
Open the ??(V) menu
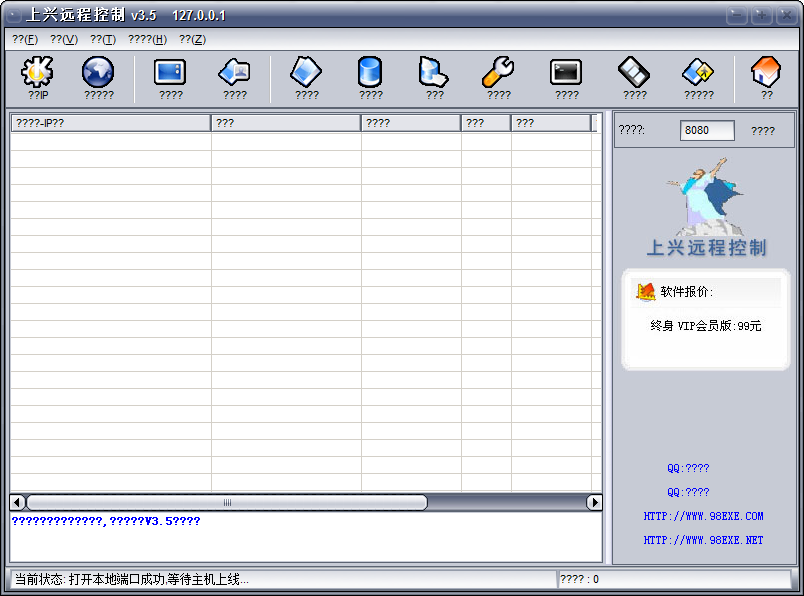pos(64,39)
